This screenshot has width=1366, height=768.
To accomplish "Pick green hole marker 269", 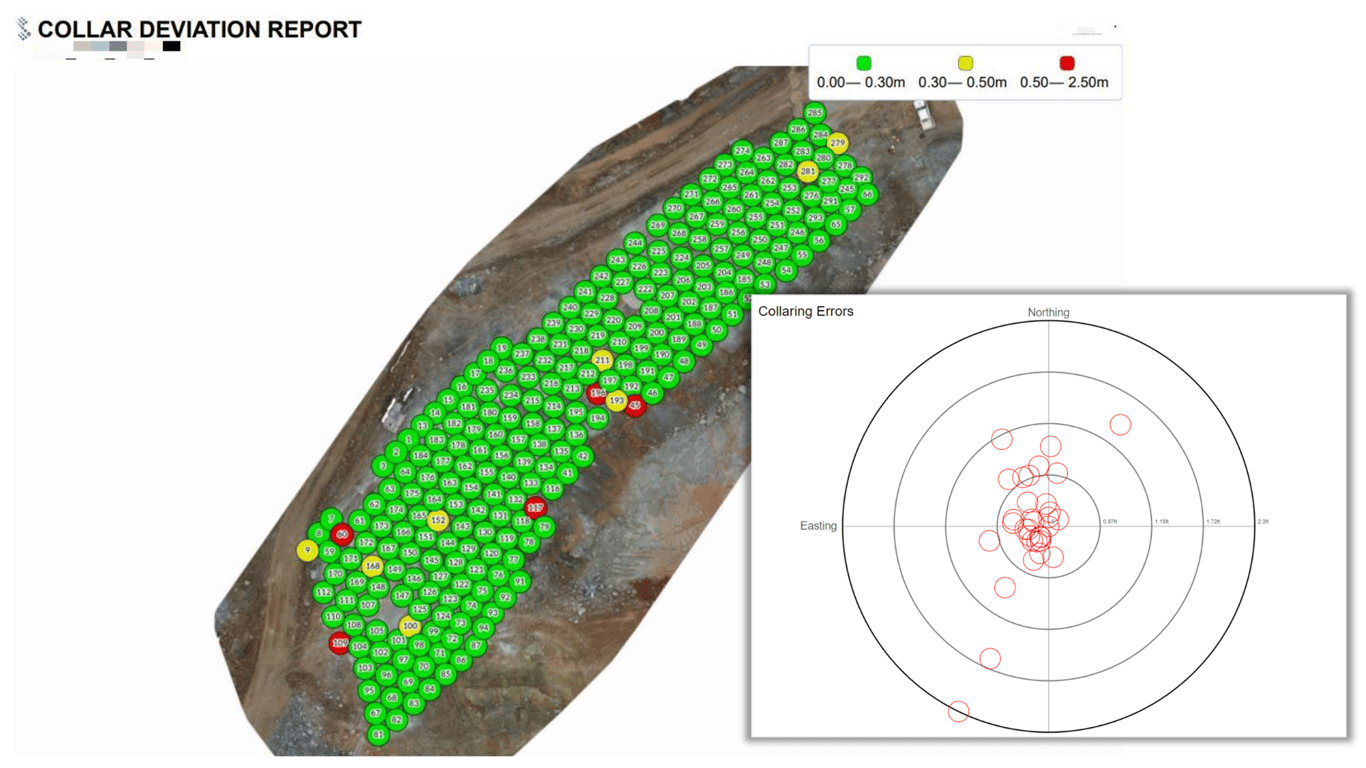I will 657,226.
